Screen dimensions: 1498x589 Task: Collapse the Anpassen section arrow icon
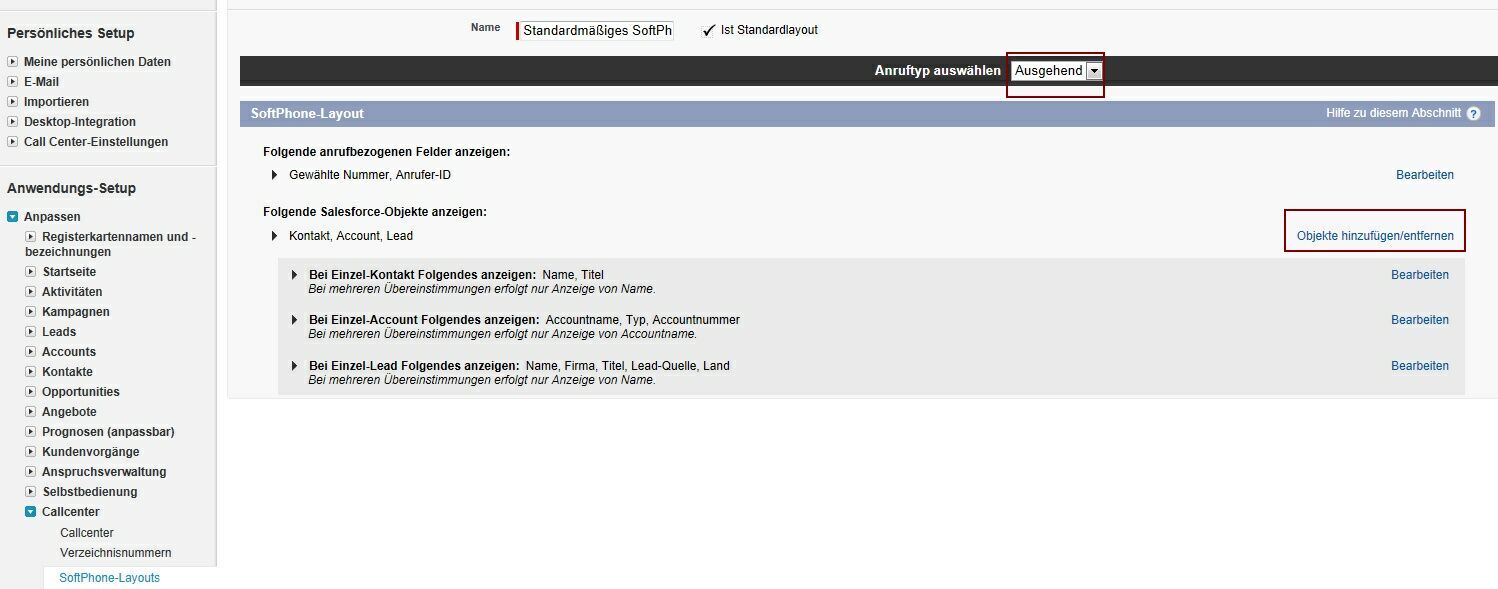tap(13, 217)
